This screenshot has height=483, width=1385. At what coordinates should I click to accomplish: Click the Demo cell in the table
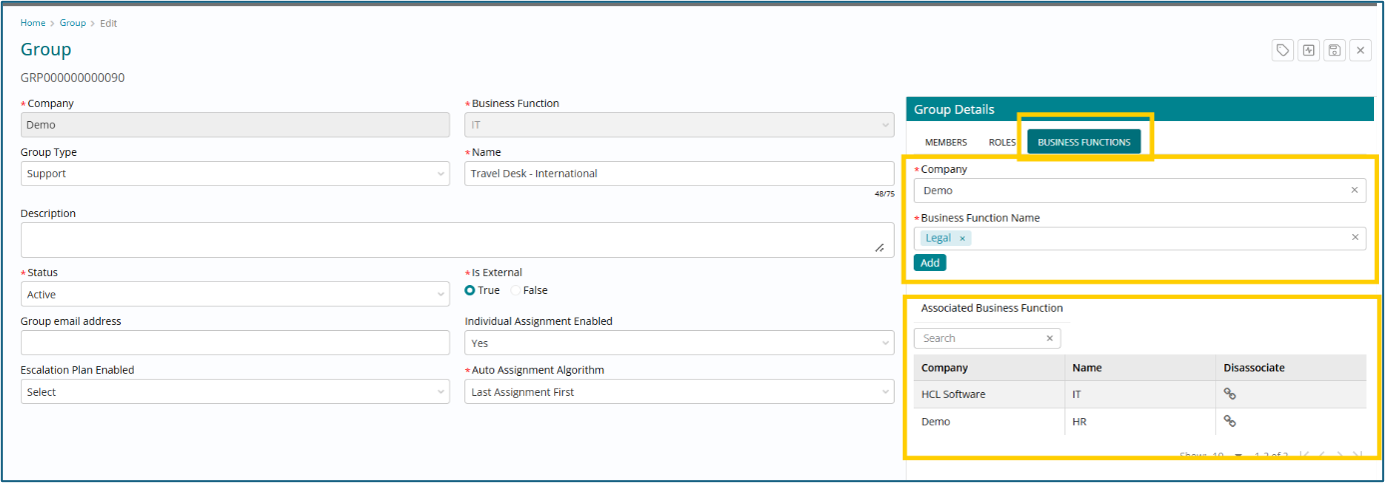point(989,422)
